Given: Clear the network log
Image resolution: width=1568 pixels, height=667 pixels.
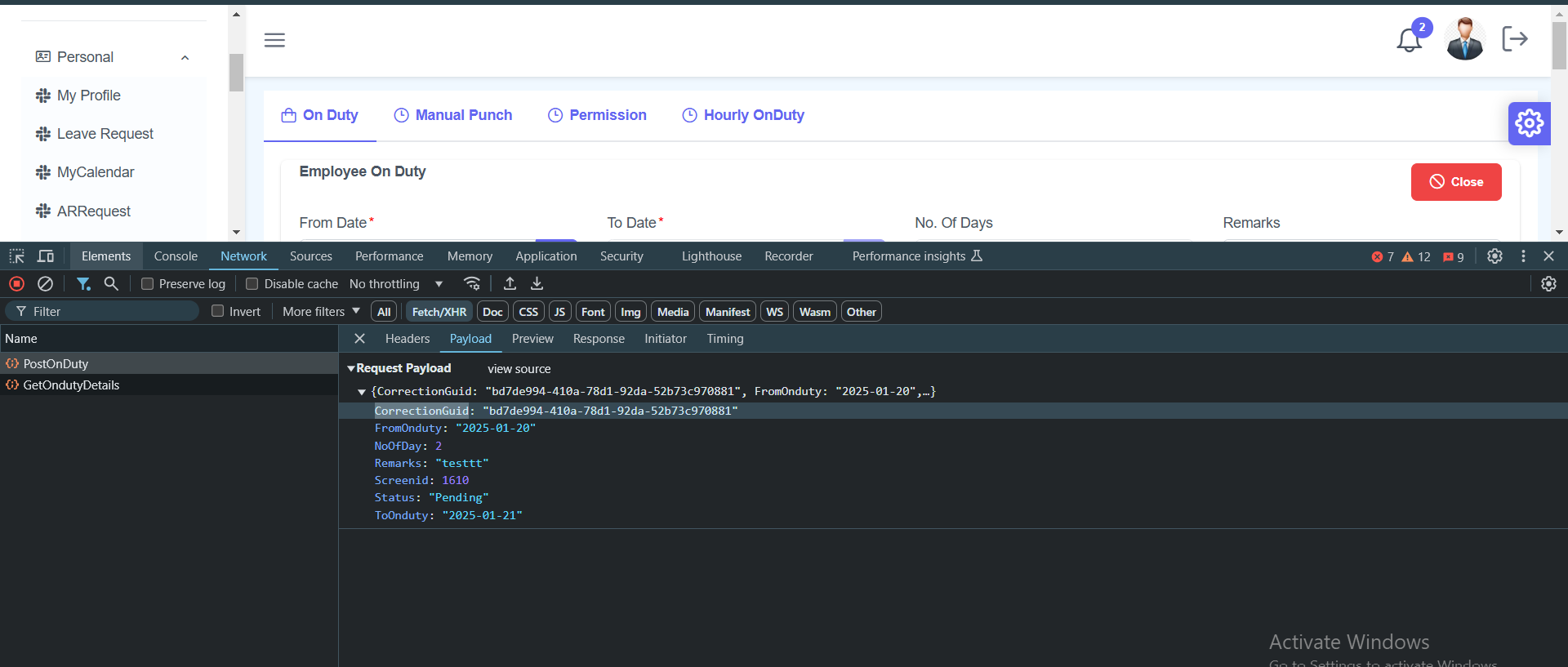Looking at the screenshot, I should tap(46, 283).
